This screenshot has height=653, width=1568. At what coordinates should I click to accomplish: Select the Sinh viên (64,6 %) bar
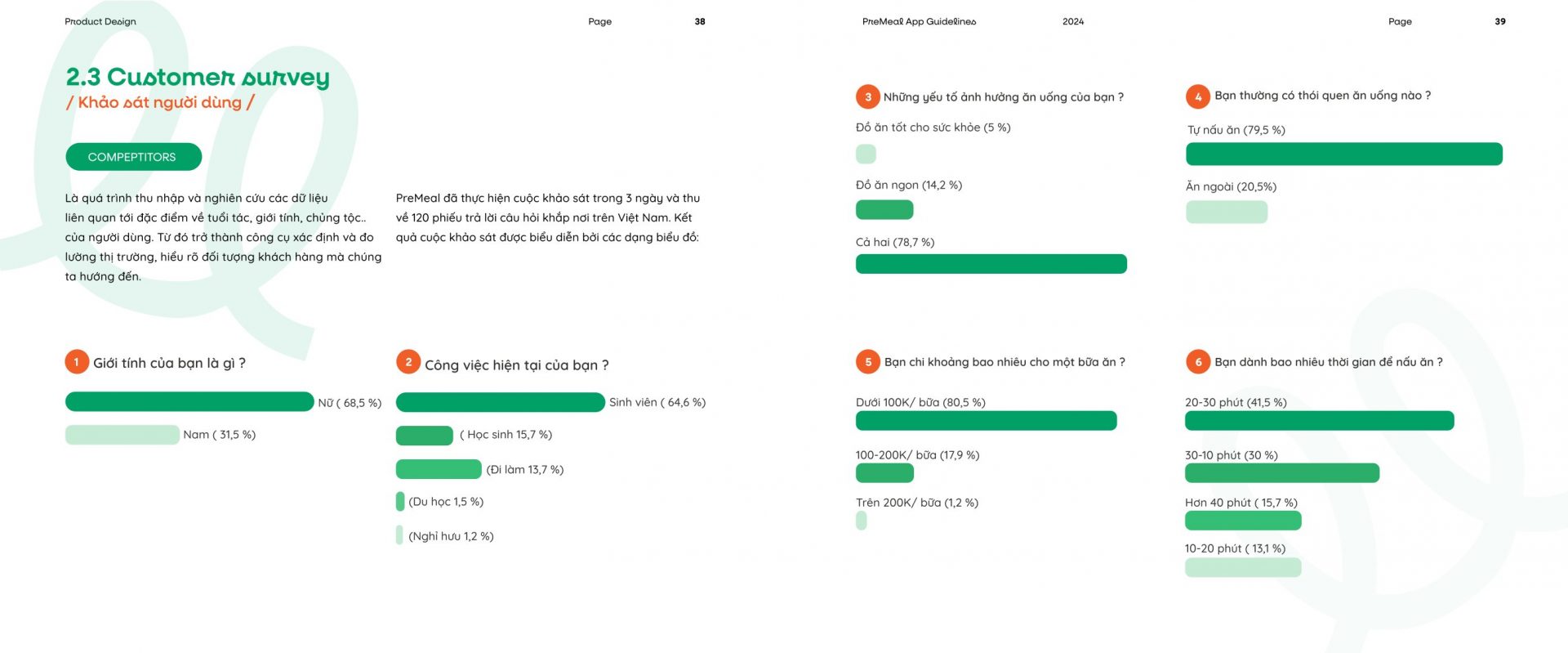tap(501, 402)
